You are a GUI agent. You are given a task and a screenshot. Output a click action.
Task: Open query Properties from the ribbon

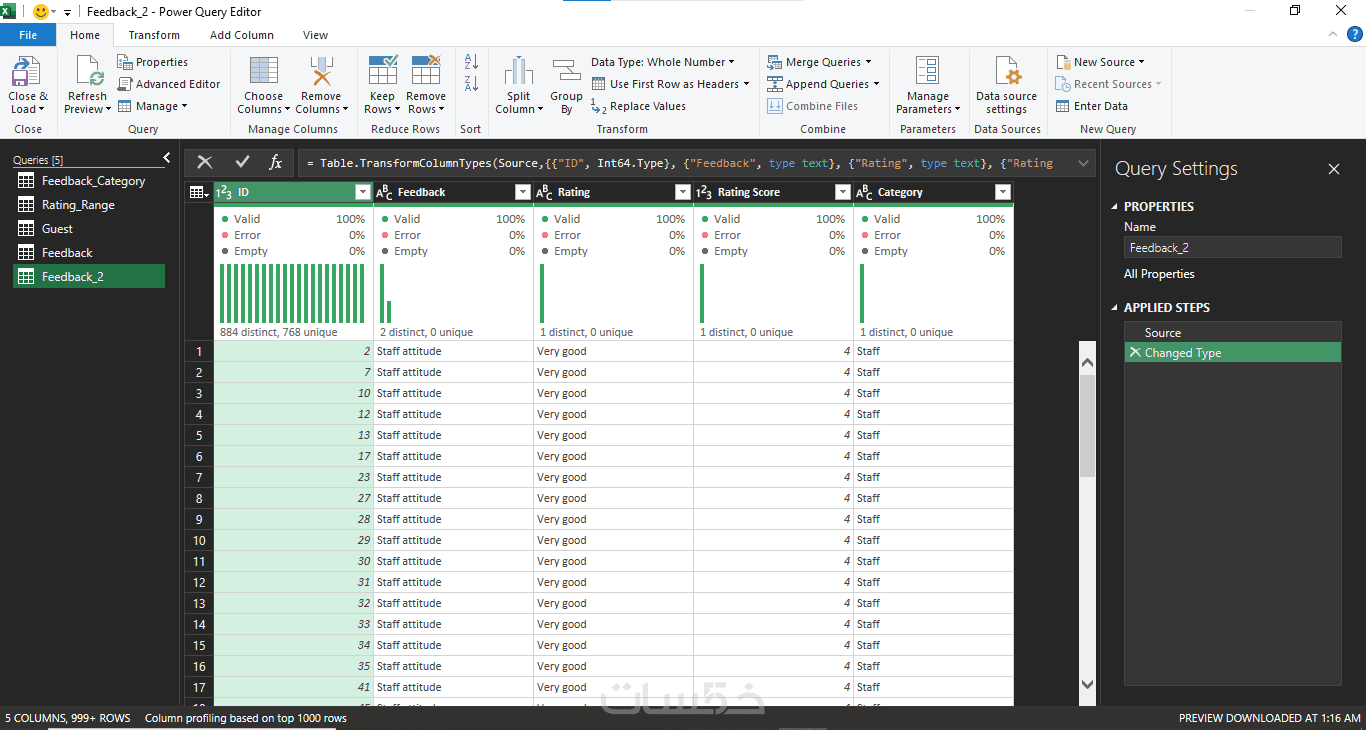pos(152,62)
